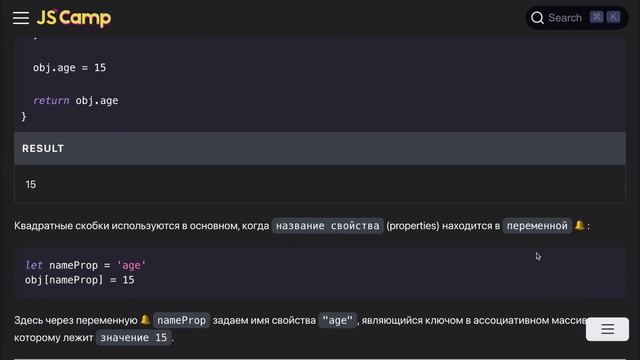This screenshot has height=360, width=640.
Task: Open the hamburger navigation menu
Action: 21,18
